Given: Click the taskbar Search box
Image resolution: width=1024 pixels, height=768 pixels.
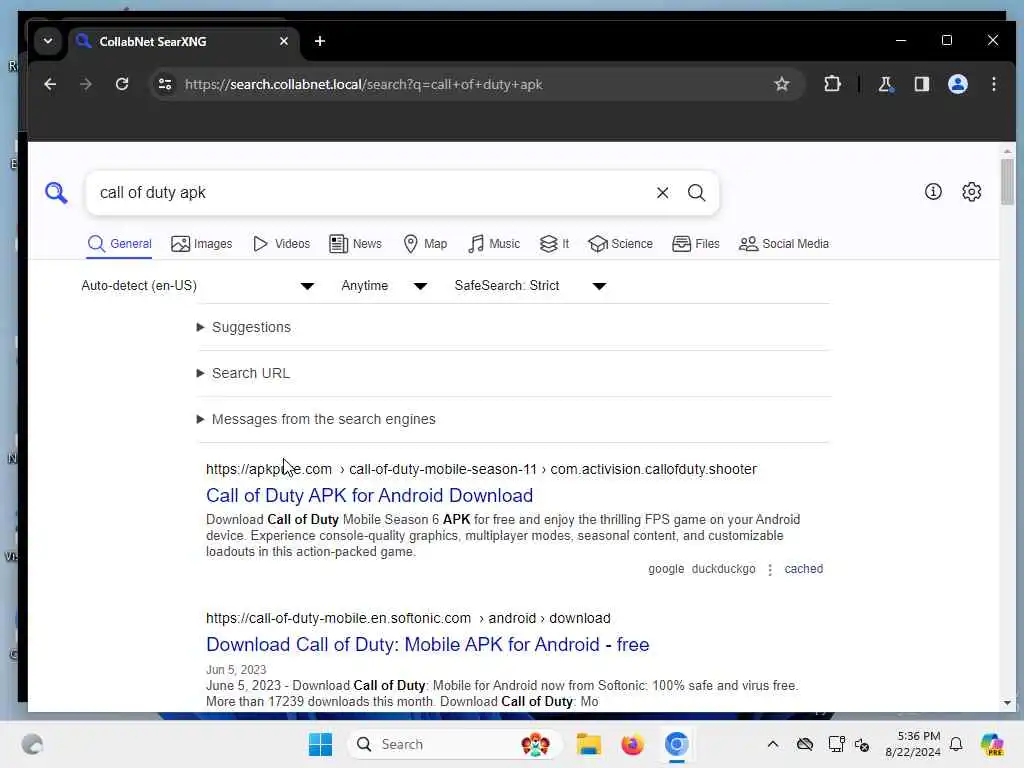Looking at the screenshot, I should pos(455,744).
